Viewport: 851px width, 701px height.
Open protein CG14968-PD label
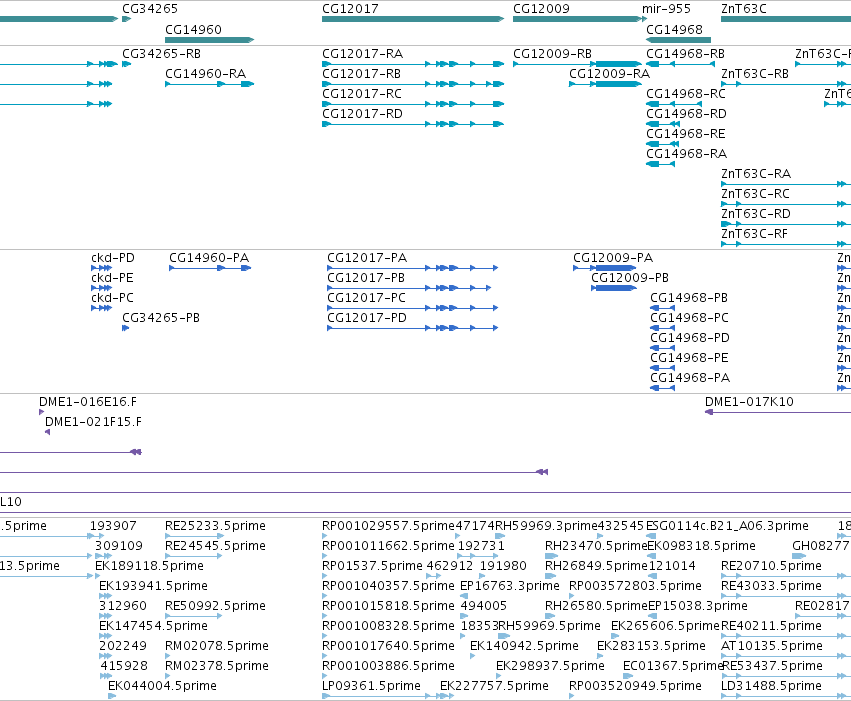tap(690, 338)
